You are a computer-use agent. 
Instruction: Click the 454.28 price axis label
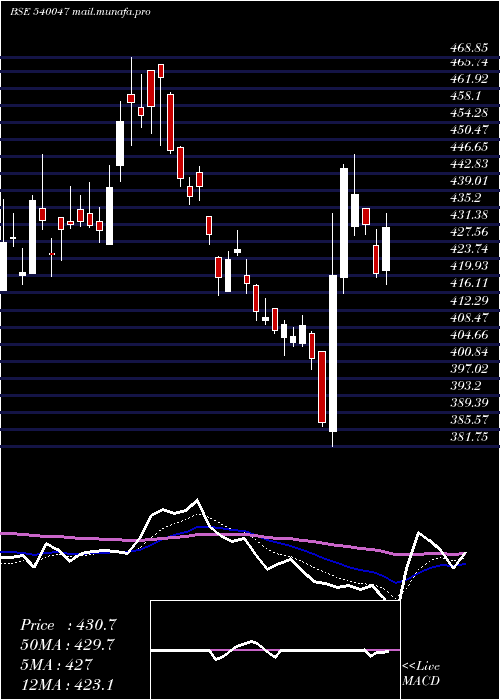[469, 113]
